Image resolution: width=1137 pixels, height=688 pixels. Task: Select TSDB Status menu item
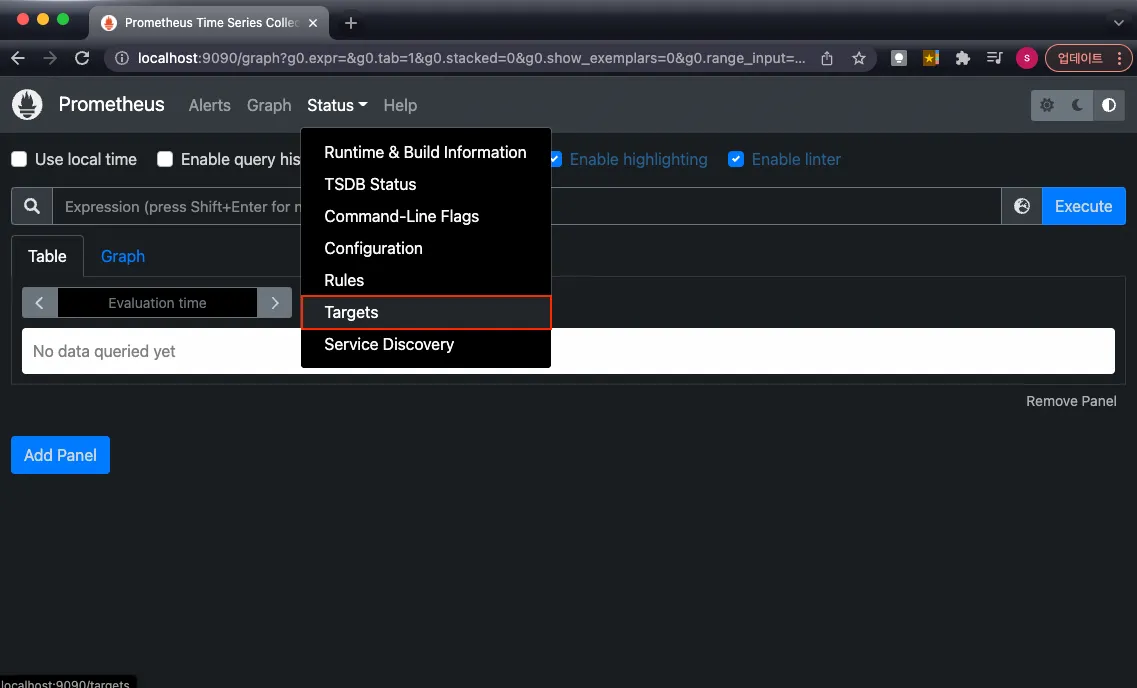pos(426,184)
